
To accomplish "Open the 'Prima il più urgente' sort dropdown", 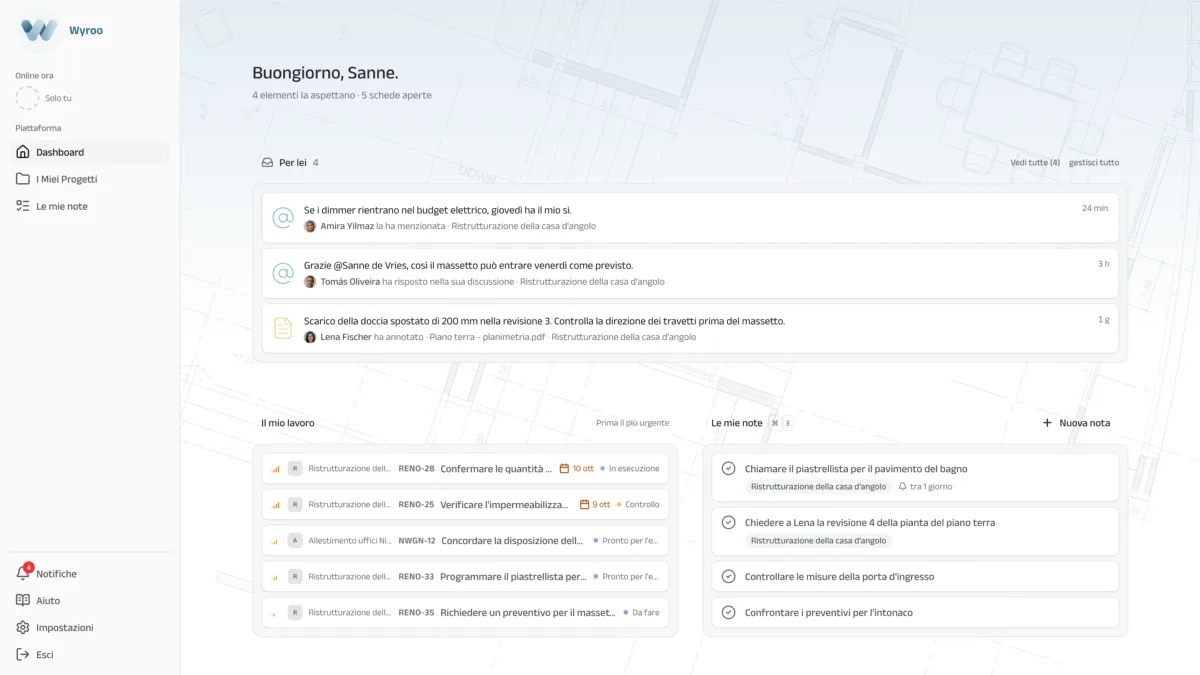I will [x=632, y=423].
